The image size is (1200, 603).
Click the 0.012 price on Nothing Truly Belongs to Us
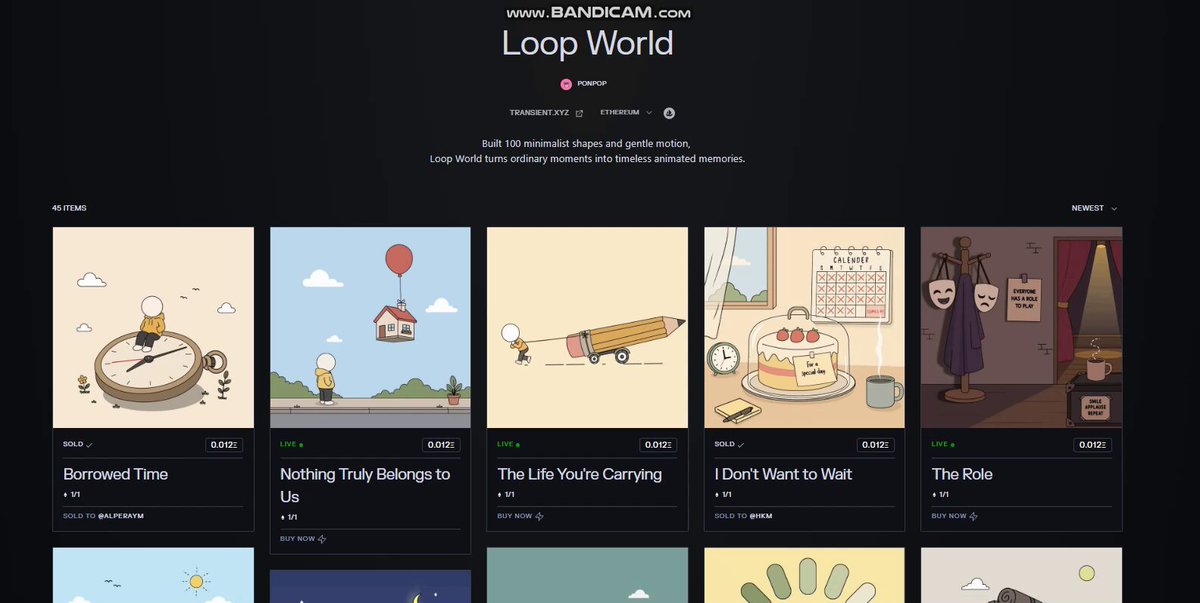point(442,445)
